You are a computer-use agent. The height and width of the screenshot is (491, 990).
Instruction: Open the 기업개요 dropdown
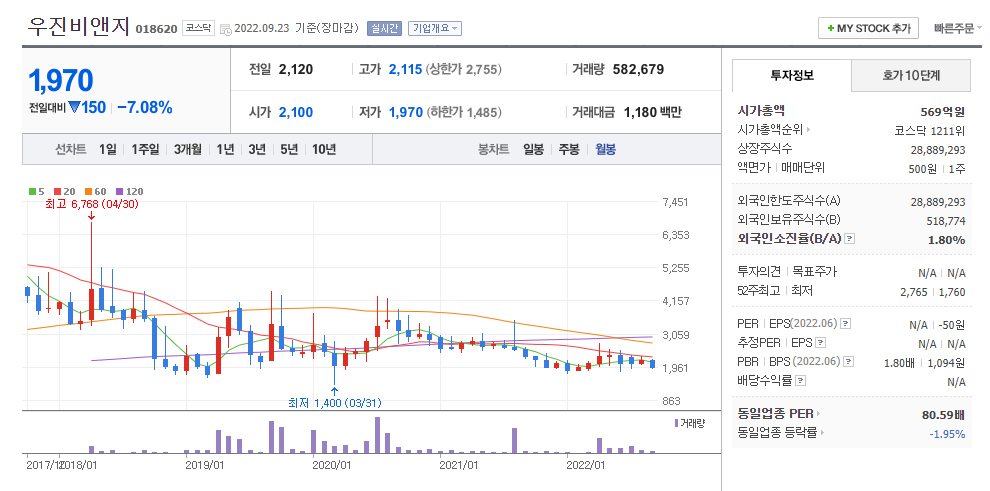[435, 28]
